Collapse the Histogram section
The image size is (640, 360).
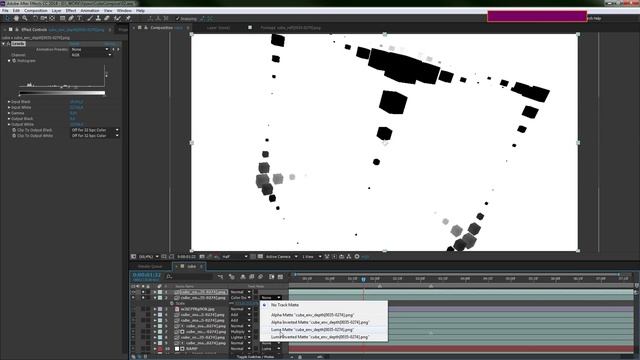click(9, 60)
